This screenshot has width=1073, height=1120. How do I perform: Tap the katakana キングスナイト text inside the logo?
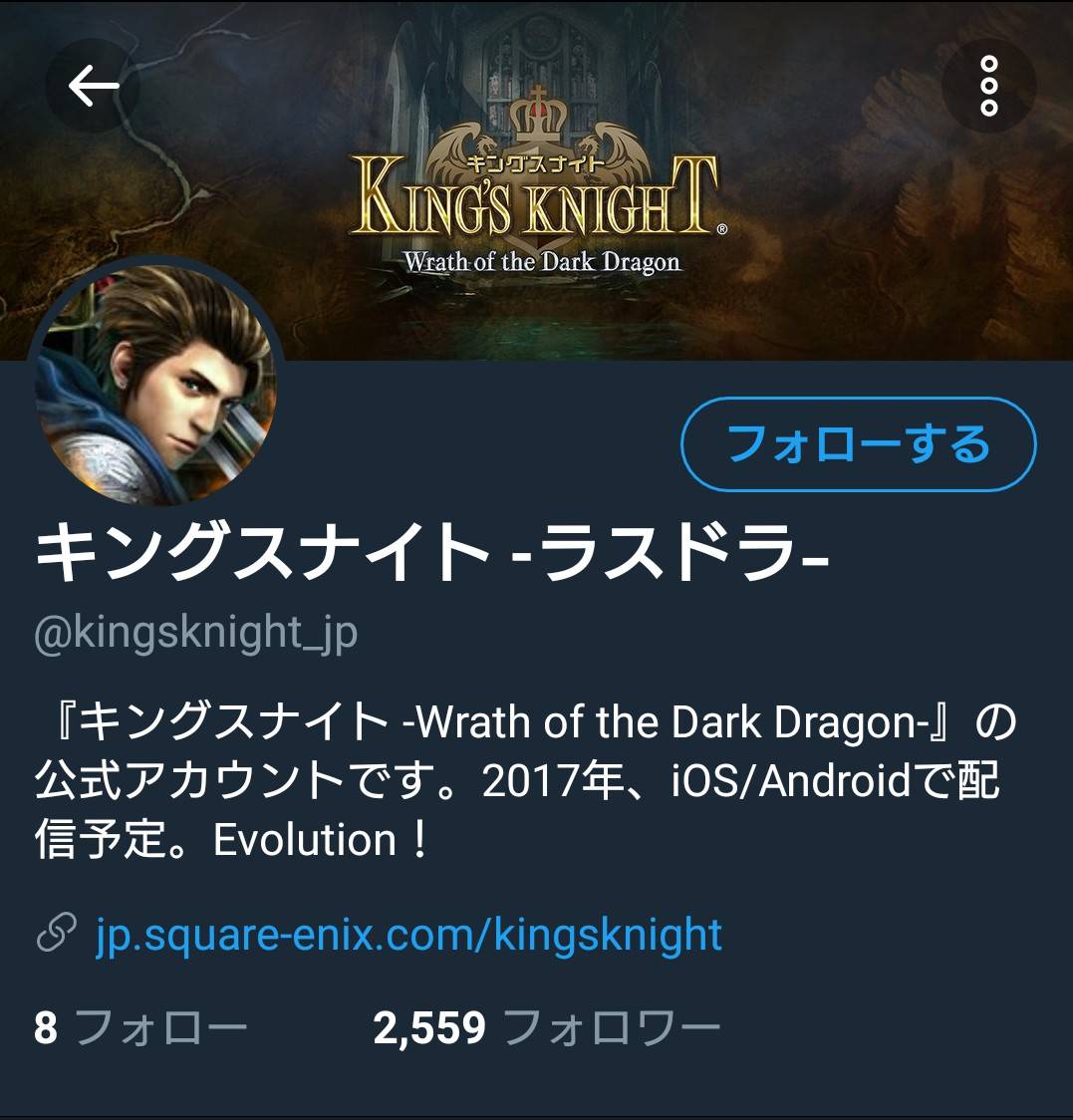(534, 162)
